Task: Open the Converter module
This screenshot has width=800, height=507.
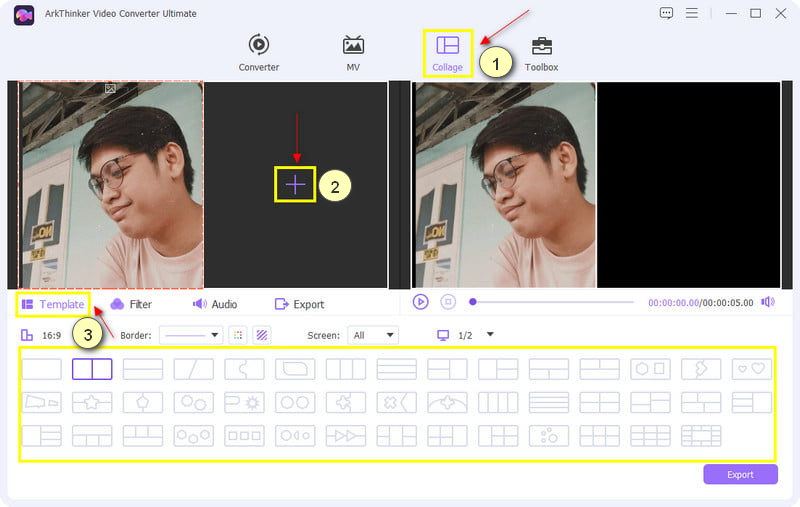Action: pos(259,53)
